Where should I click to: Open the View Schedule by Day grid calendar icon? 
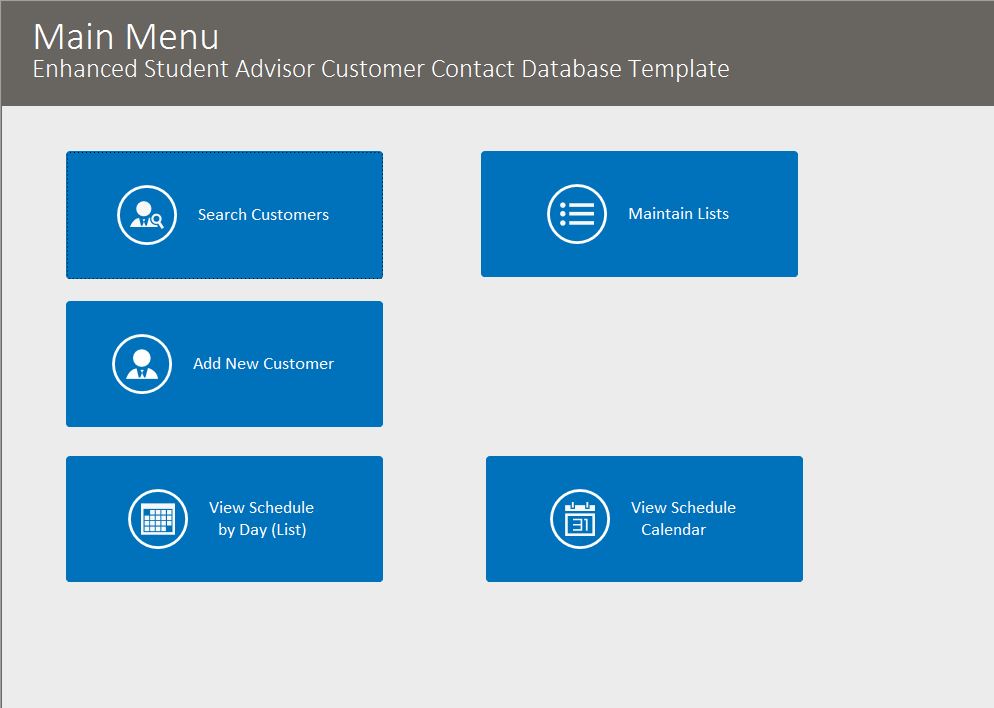pyautogui.click(x=158, y=518)
